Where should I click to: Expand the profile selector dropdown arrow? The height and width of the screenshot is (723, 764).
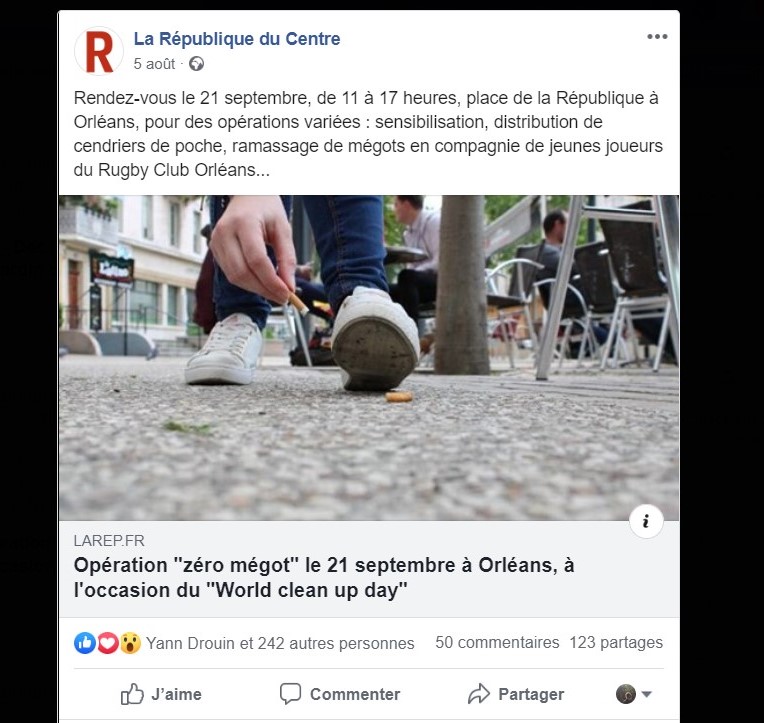coord(647,694)
